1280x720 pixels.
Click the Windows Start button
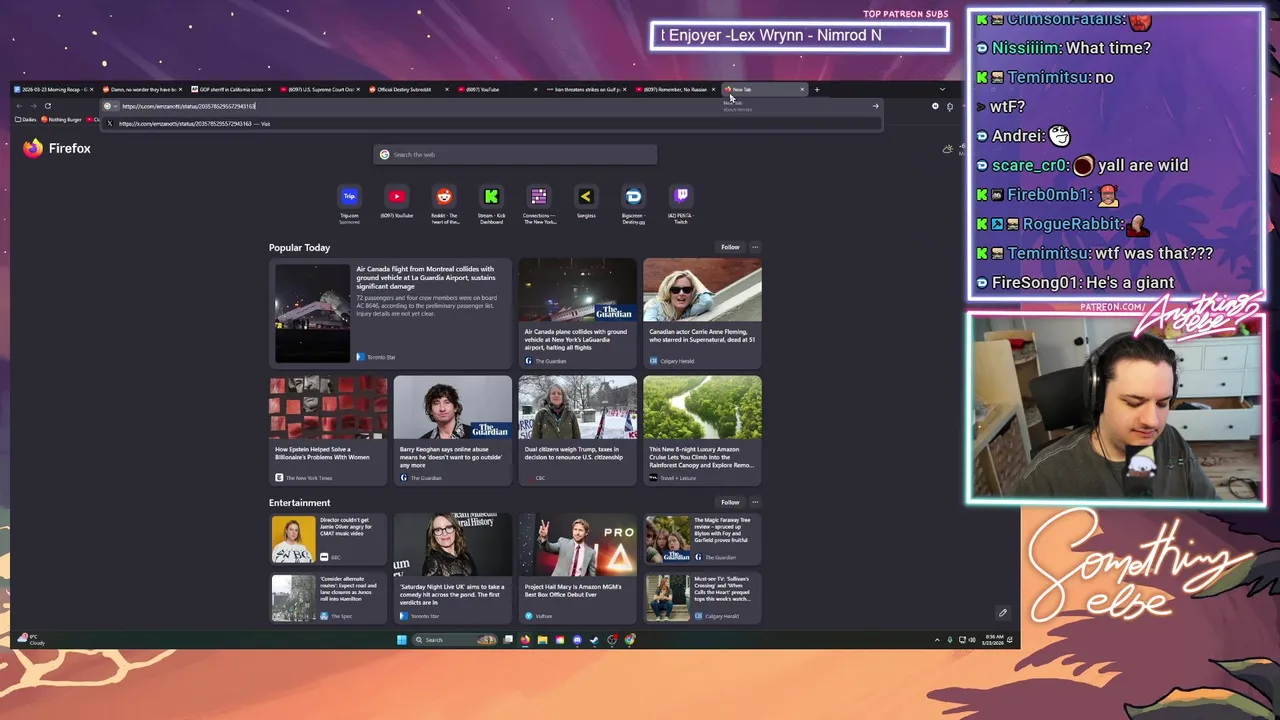coord(402,640)
